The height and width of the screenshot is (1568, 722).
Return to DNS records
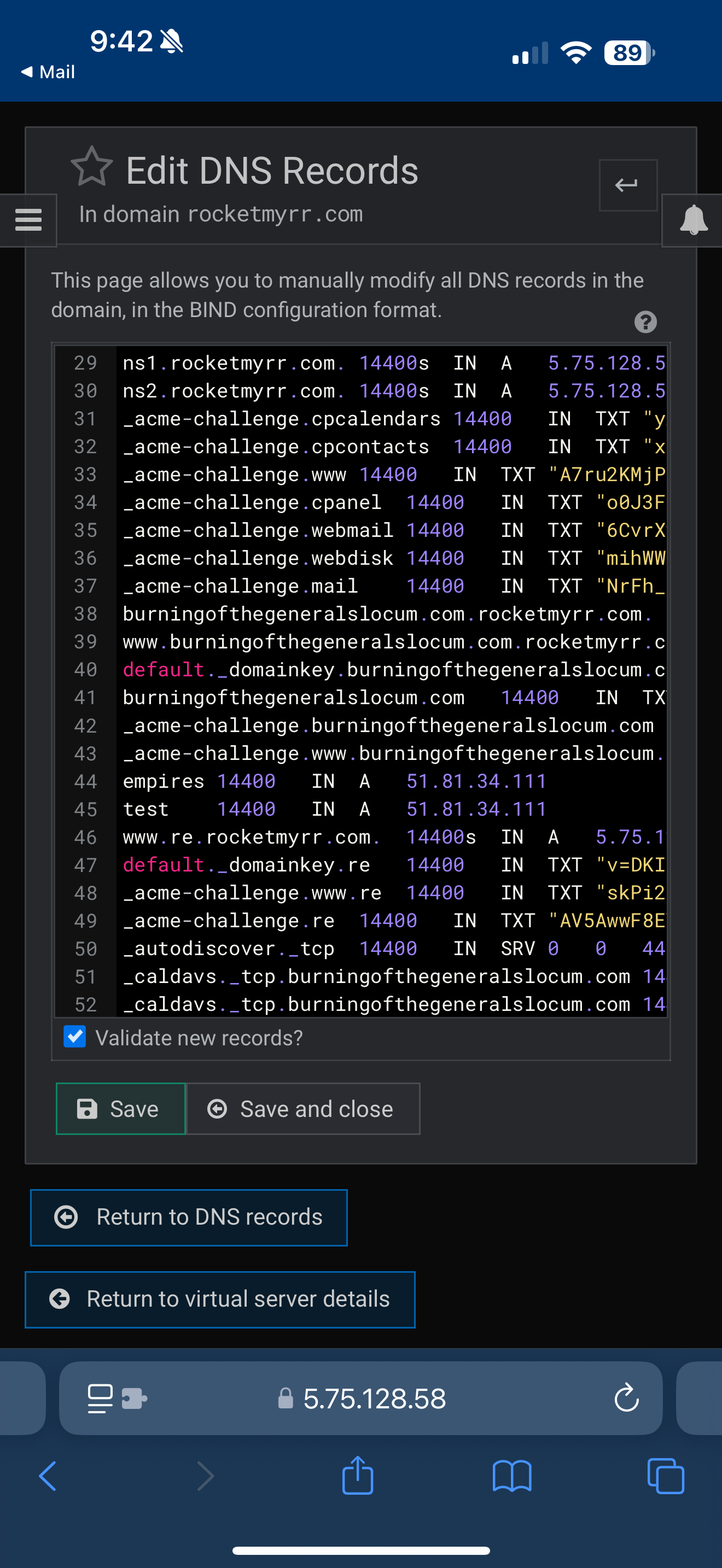coord(189,1218)
